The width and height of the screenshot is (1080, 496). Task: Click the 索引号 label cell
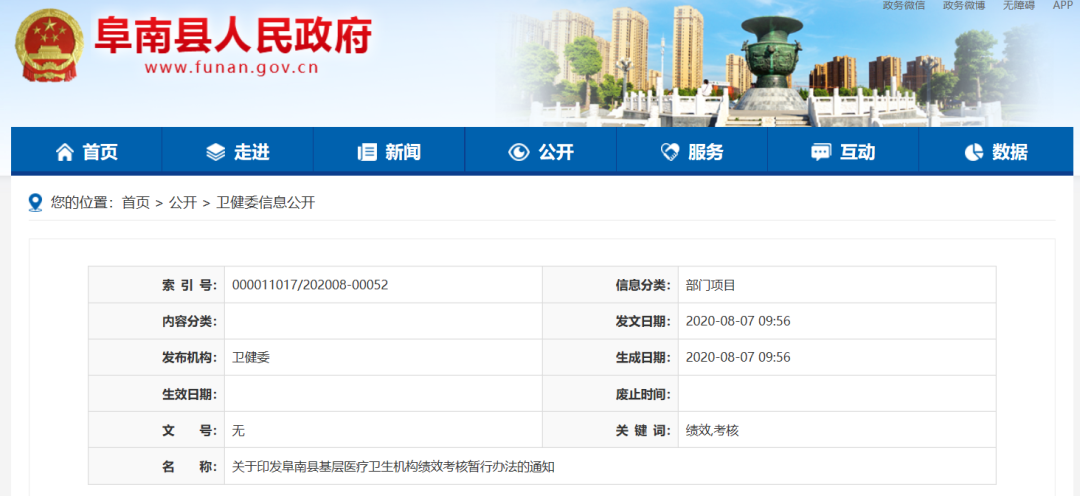(x=156, y=285)
